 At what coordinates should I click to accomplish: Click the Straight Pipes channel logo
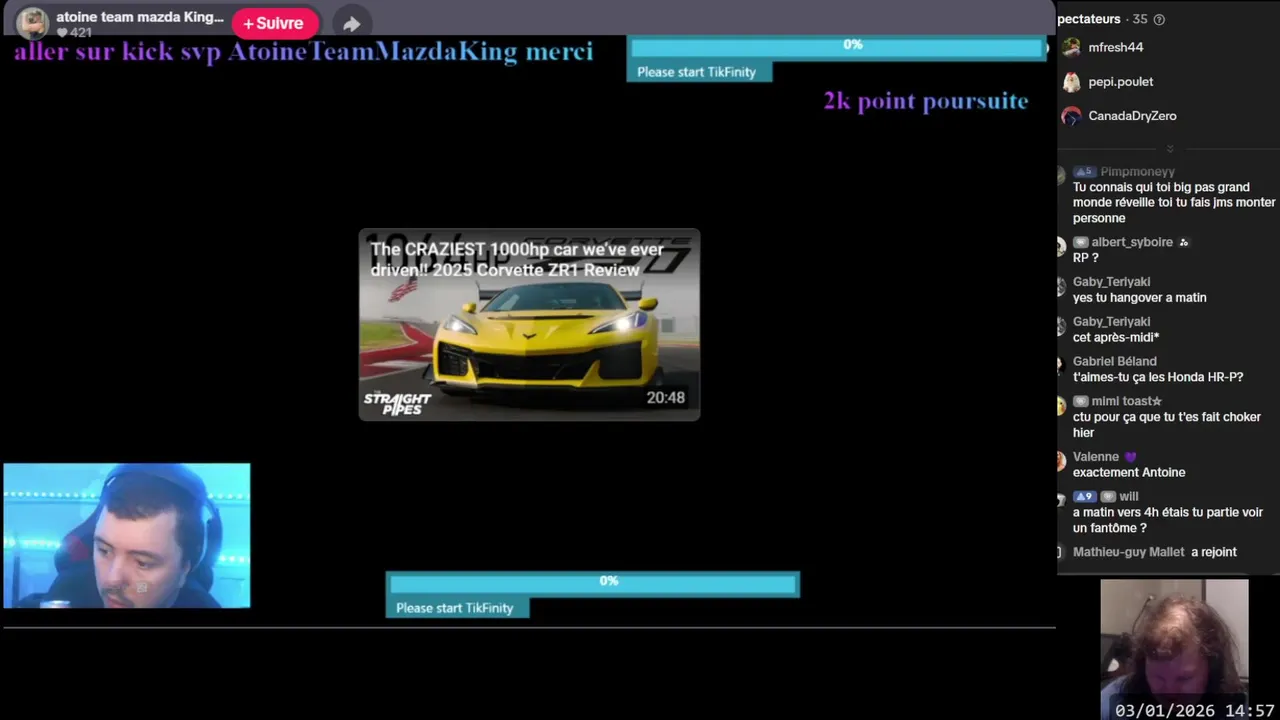click(397, 401)
